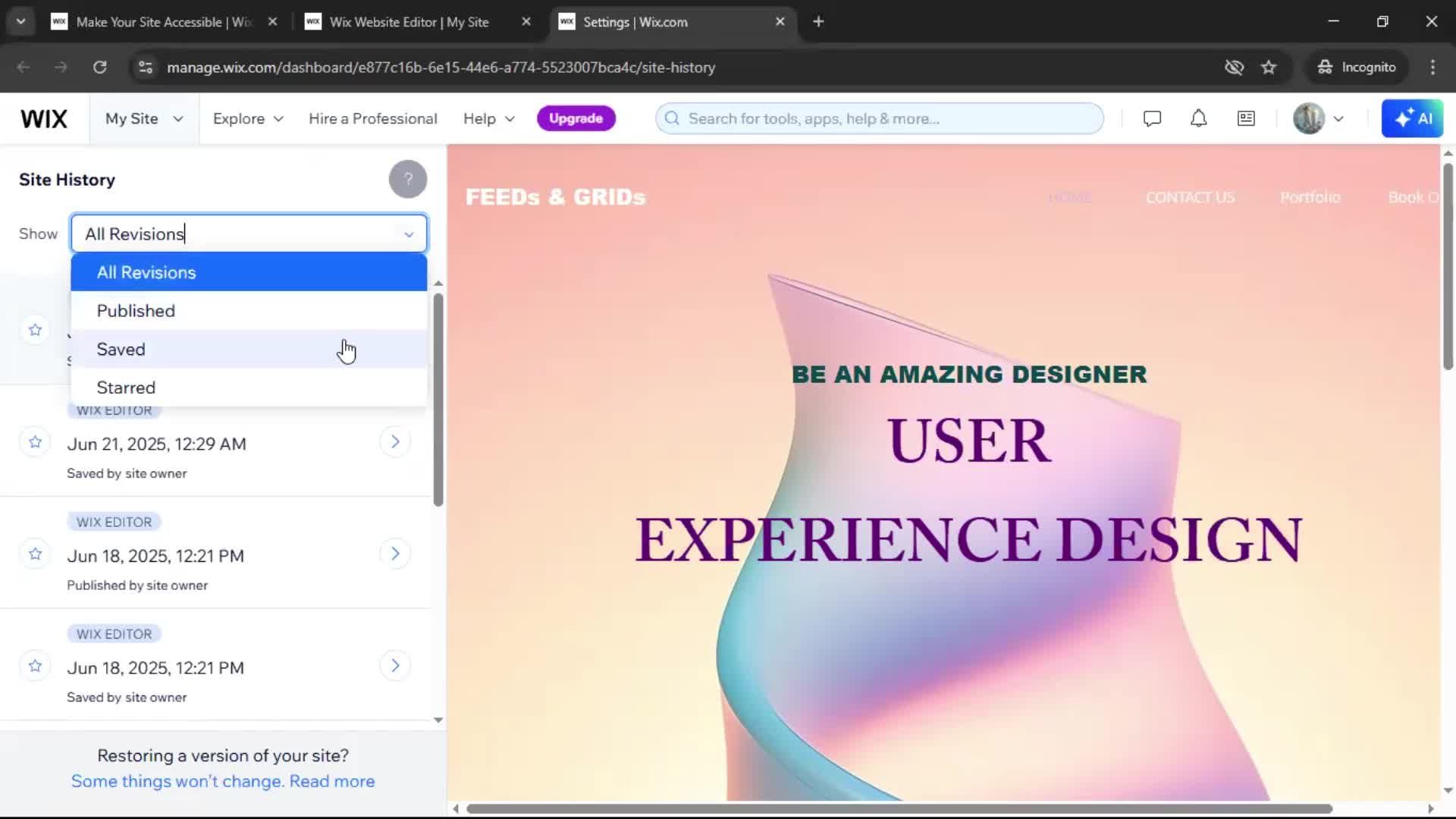Click the revision list scroll up arrow
This screenshot has width=1456, height=819.
click(x=438, y=283)
